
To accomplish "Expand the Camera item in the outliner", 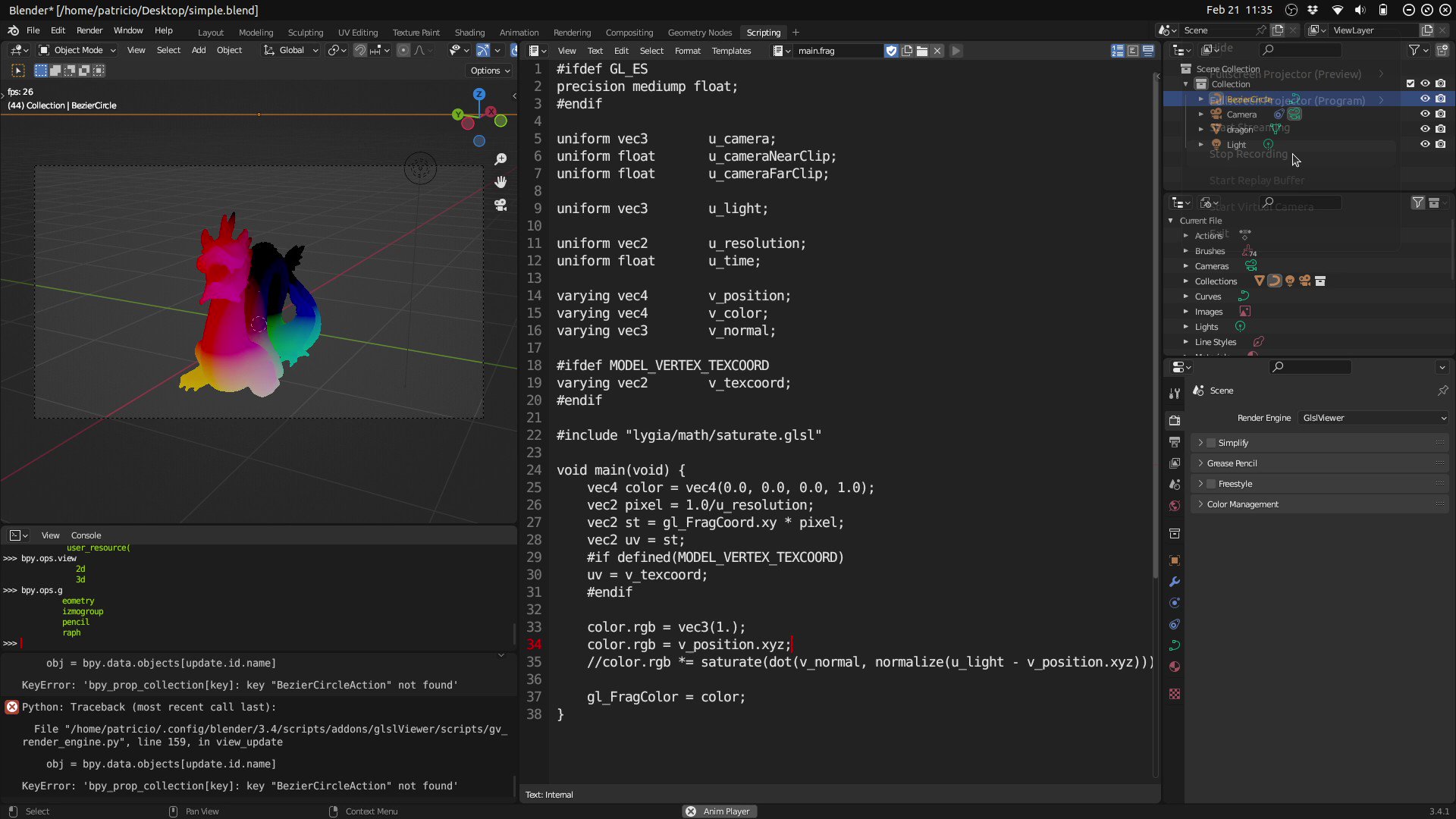I will click(1200, 114).
